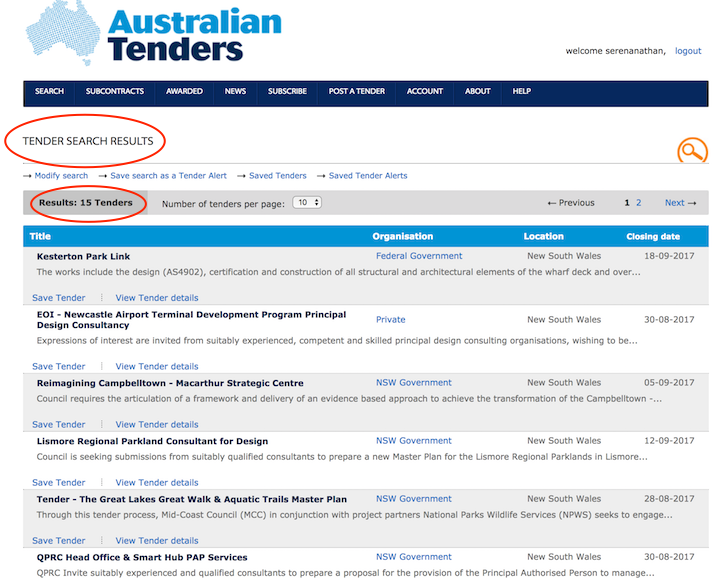
Task: Click the closing date 18-09-2017
Action: (x=669, y=256)
